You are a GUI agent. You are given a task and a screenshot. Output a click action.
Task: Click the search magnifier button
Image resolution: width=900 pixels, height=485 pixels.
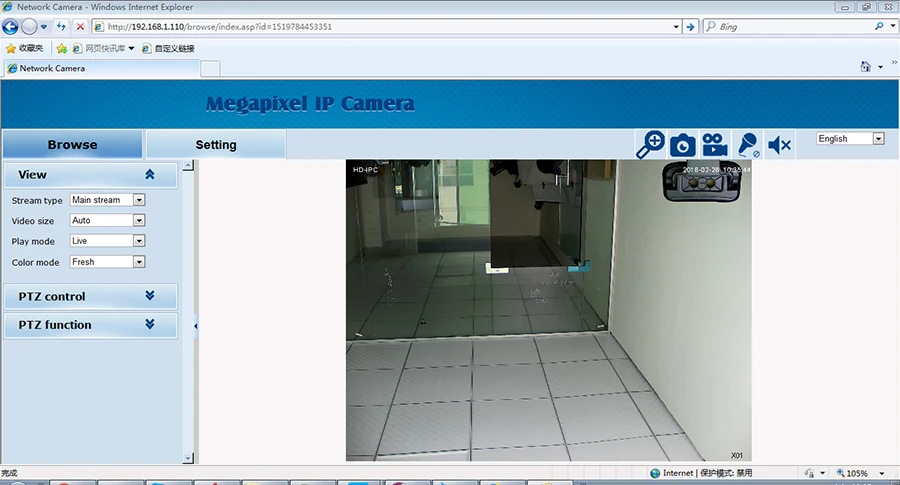[x=879, y=26]
